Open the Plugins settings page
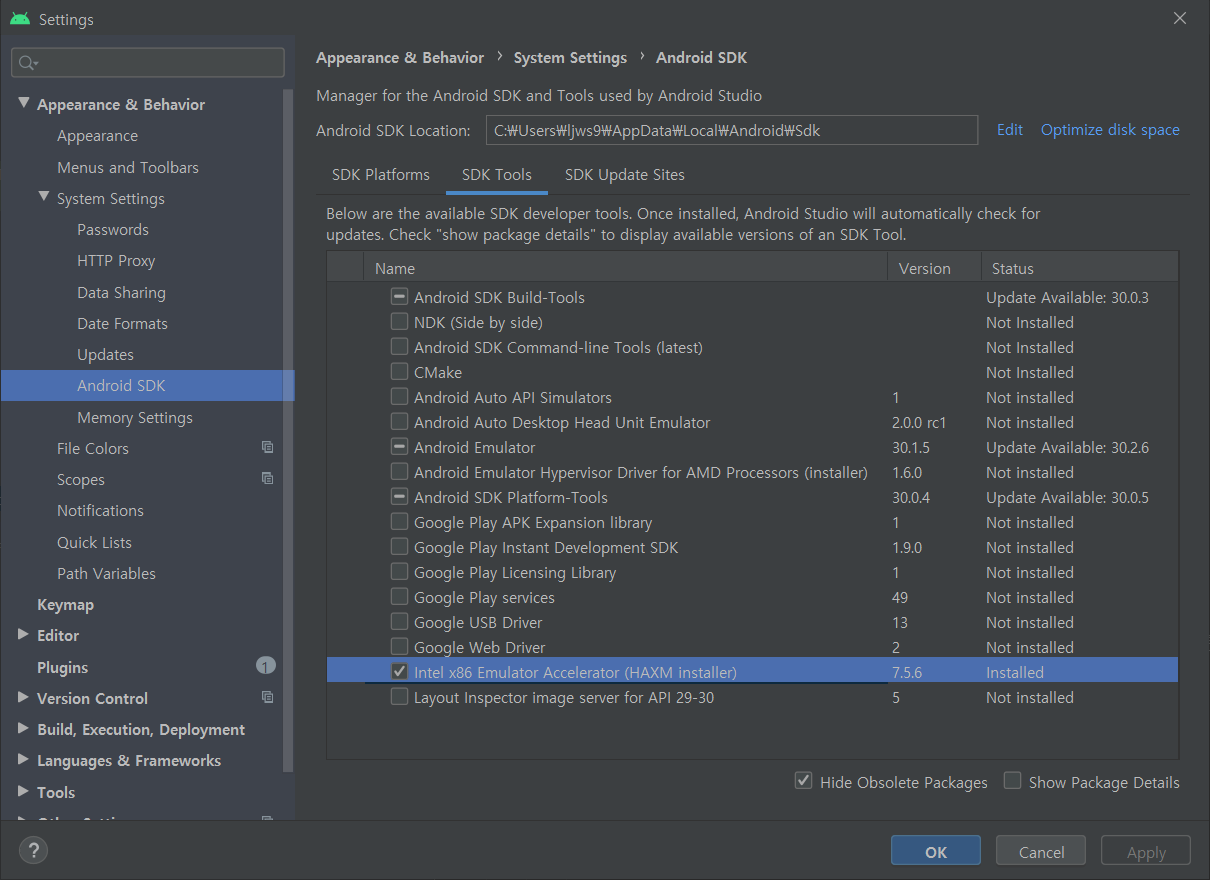 click(x=62, y=667)
